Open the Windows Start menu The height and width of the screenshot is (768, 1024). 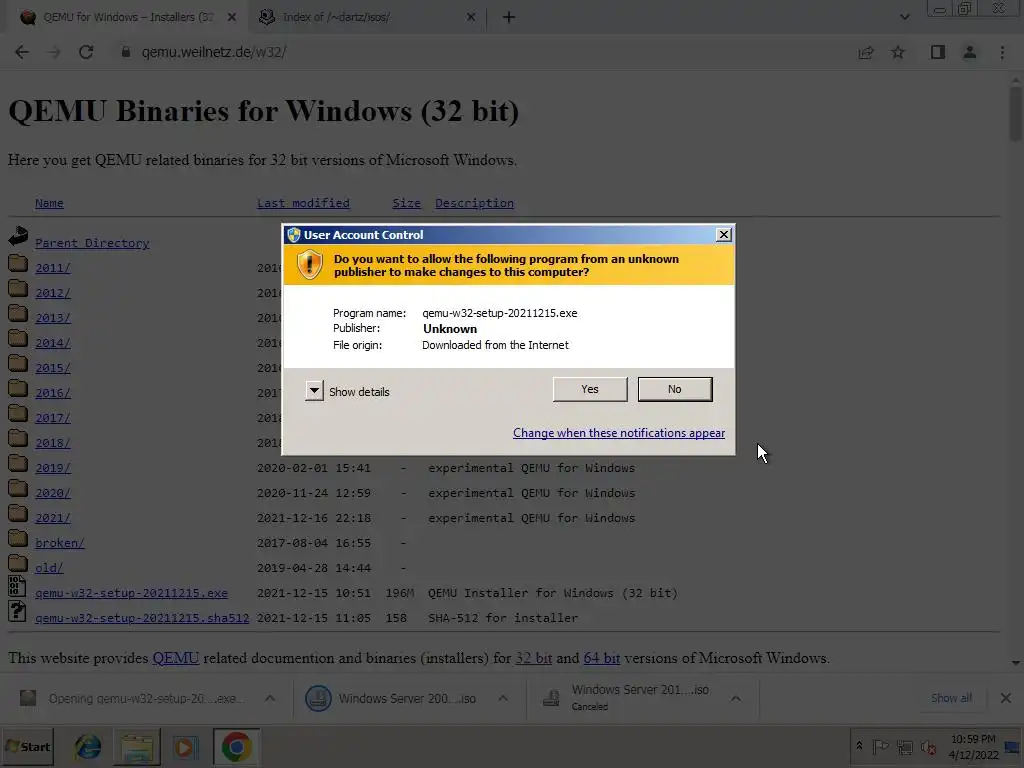click(27, 746)
